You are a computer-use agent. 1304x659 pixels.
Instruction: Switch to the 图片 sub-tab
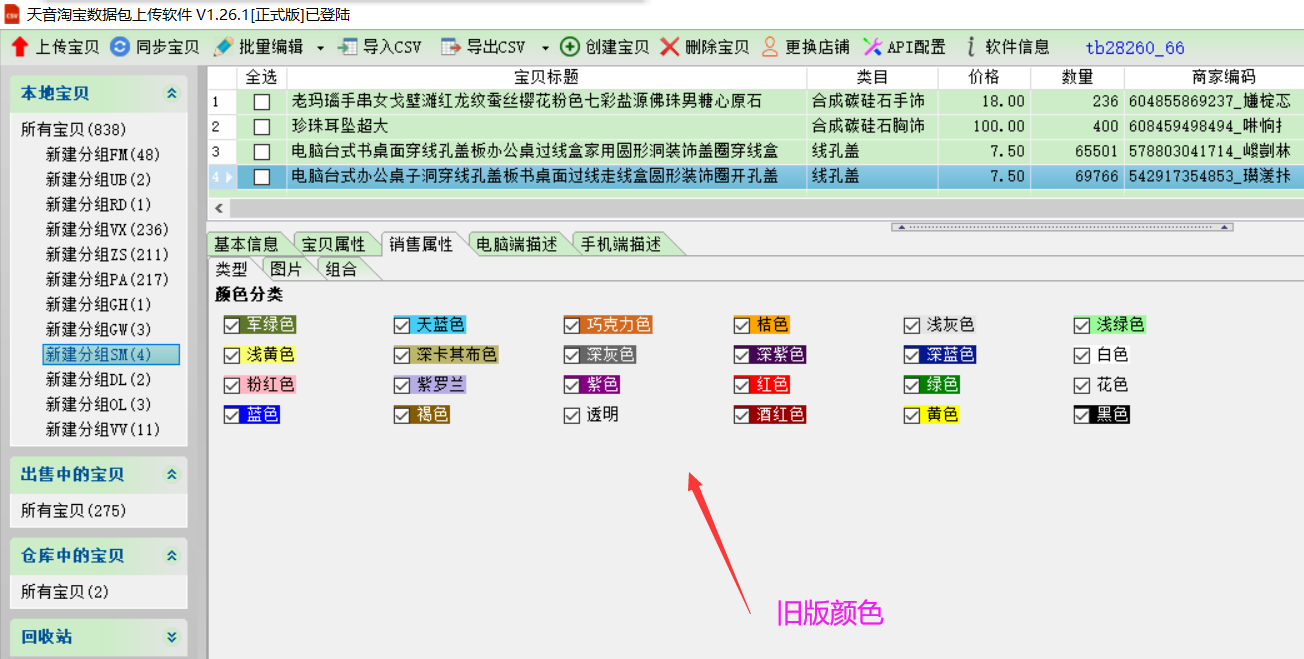click(286, 269)
